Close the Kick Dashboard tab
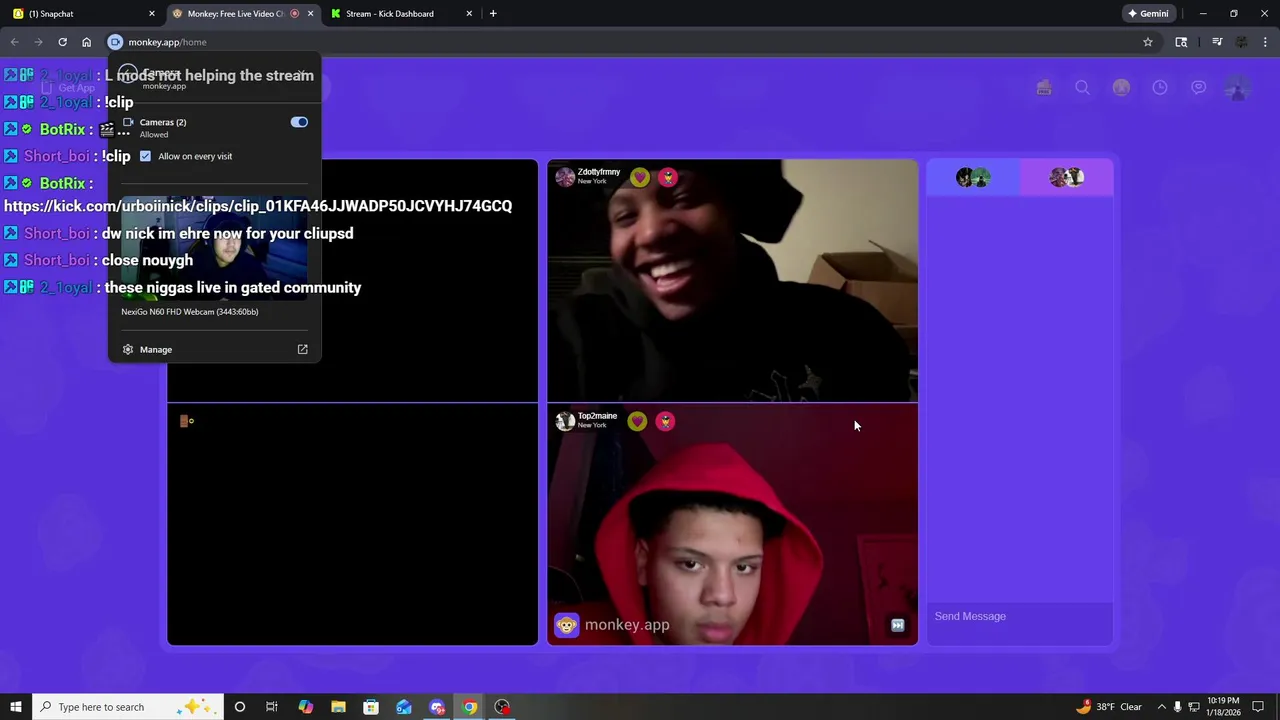1280x720 pixels. [470, 14]
